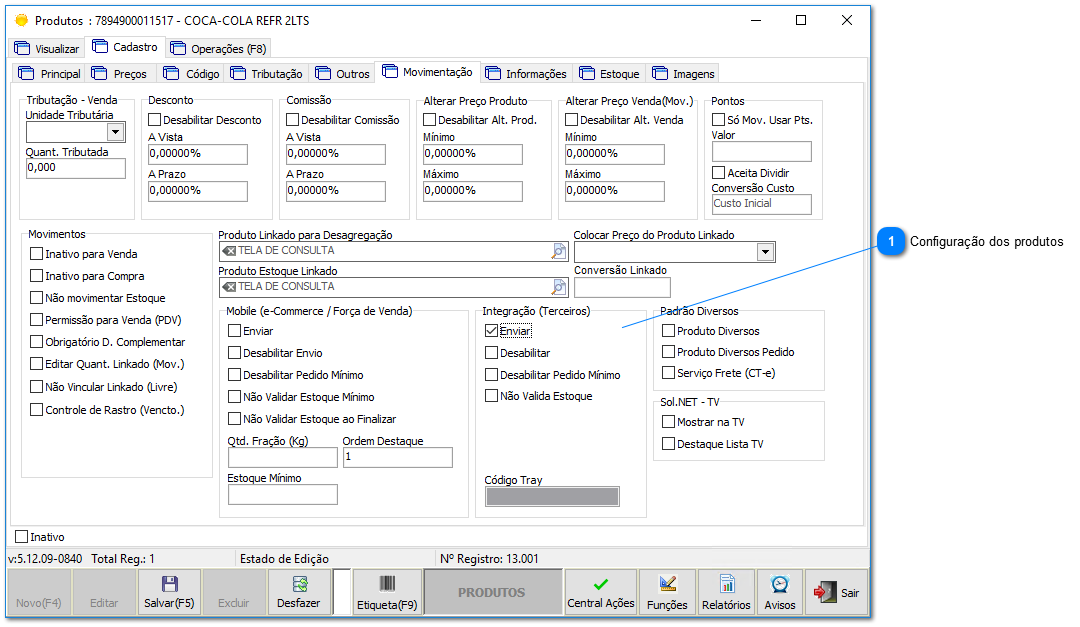Enable Inativo para Venda checkbox
Image resolution: width=1080 pixels, height=627 pixels.
pyautogui.click(x=37, y=254)
